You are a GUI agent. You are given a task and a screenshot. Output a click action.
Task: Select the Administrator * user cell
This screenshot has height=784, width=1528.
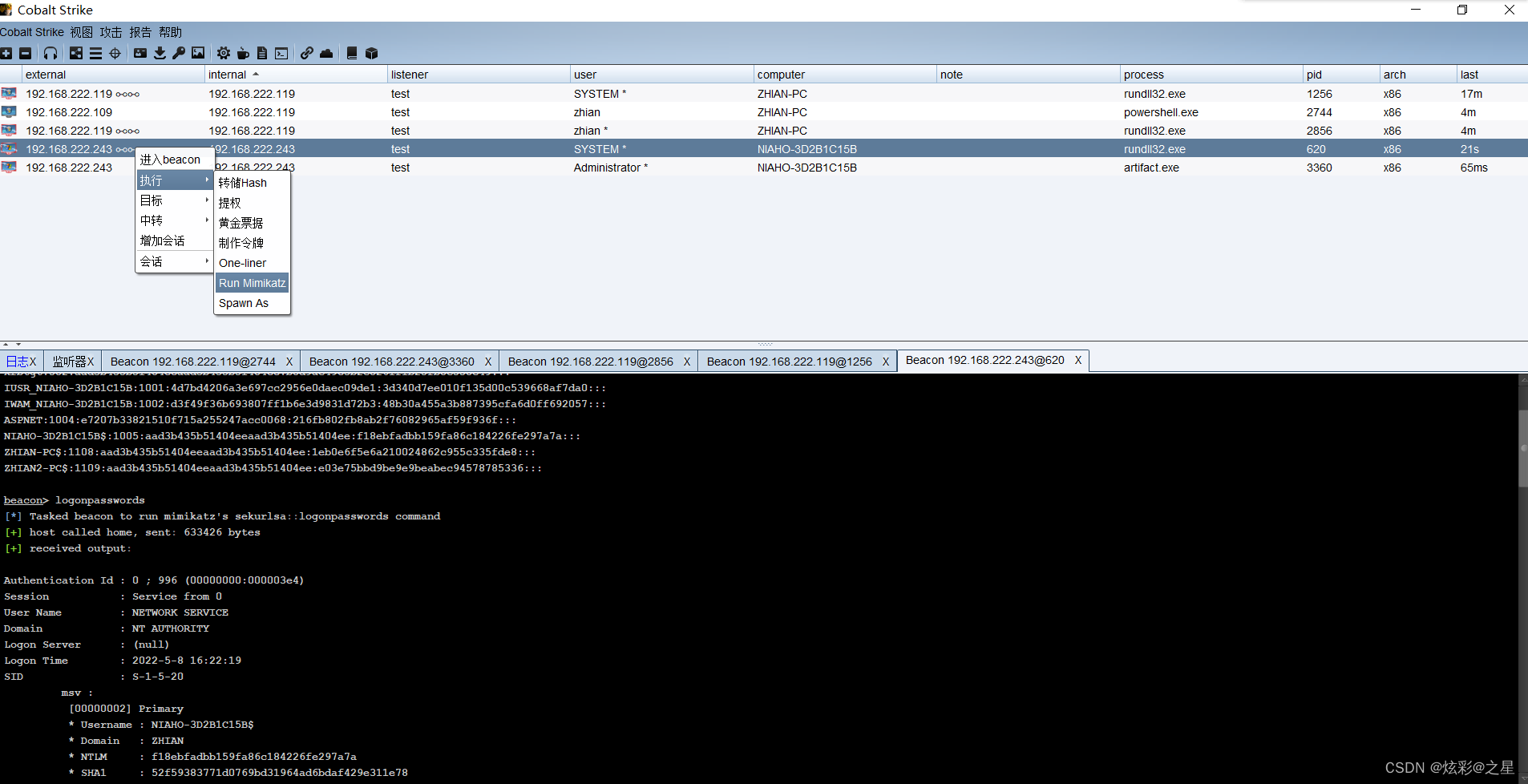tap(661, 168)
